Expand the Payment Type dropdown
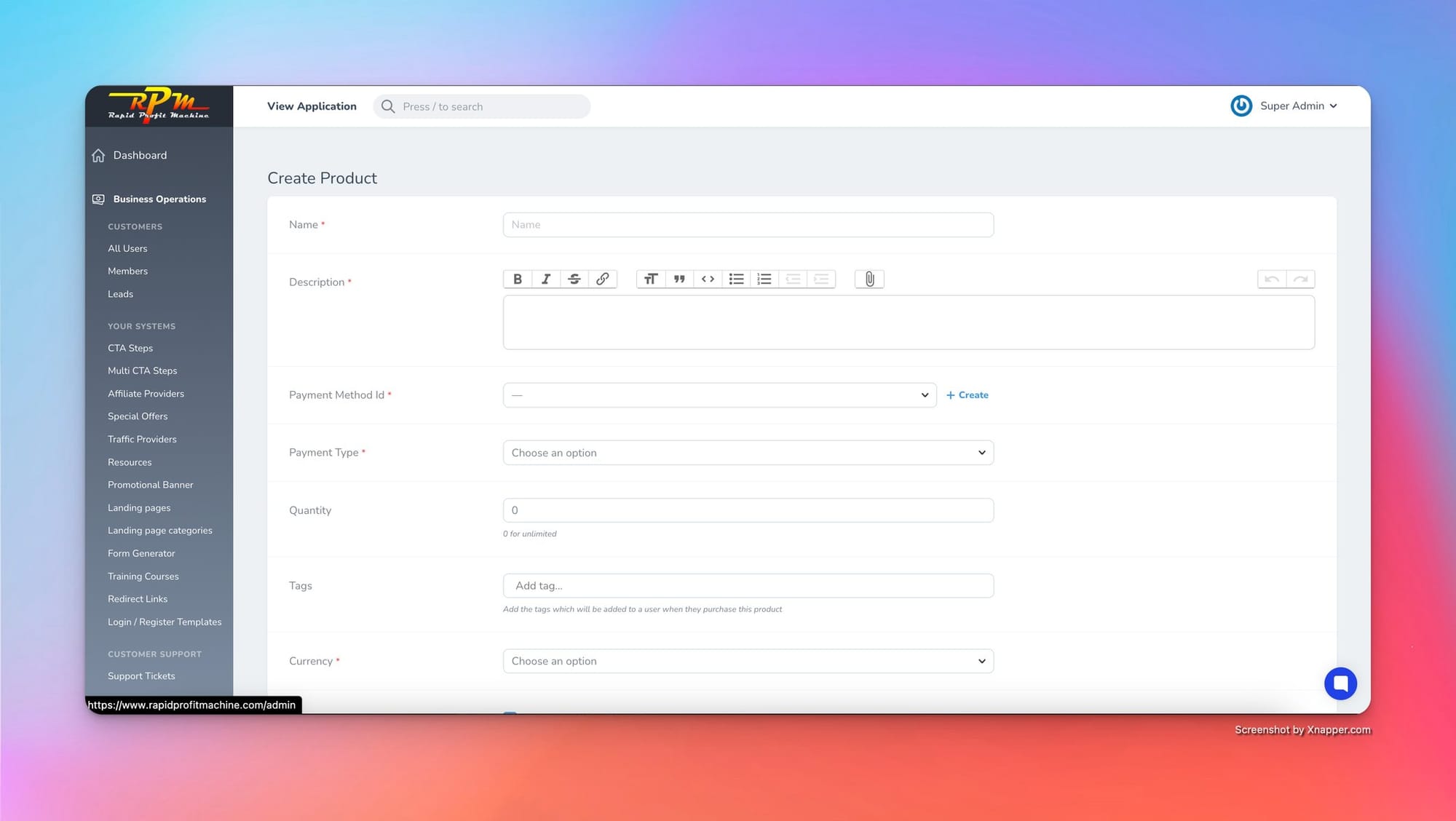1456x821 pixels. [748, 453]
